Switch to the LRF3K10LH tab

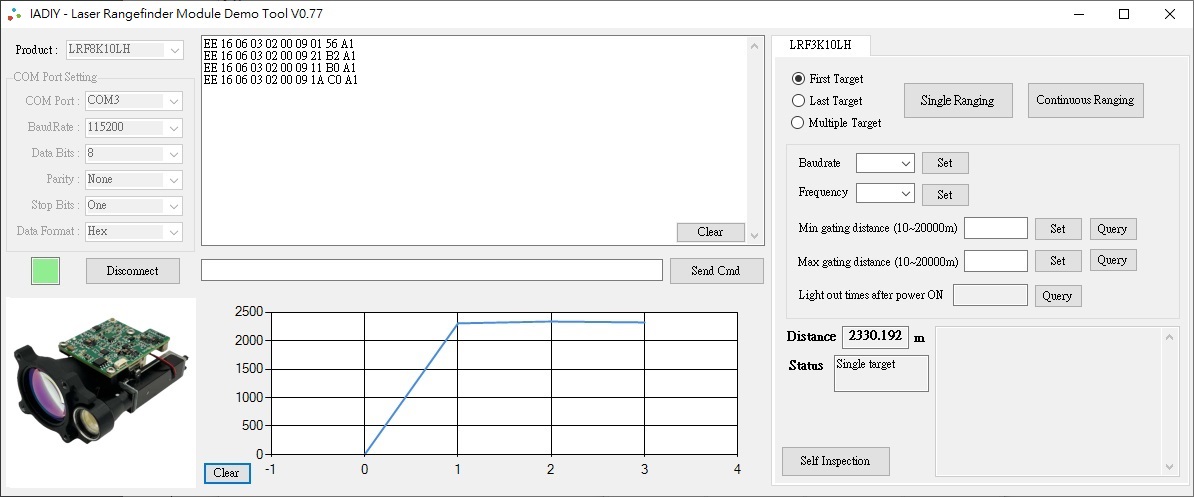[x=820, y=46]
